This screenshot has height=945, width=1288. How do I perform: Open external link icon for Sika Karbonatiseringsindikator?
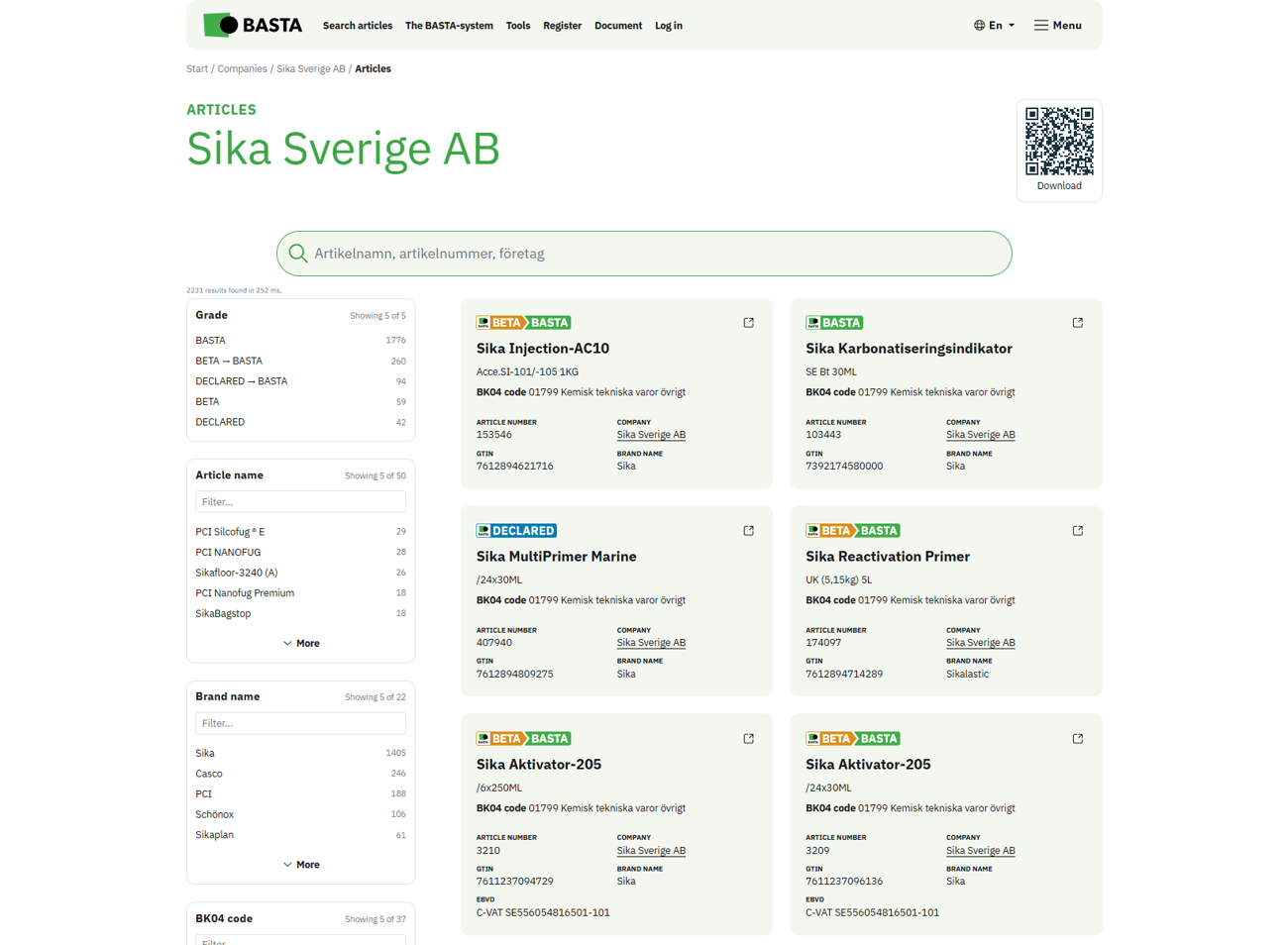pyautogui.click(x=1078, y=323)
